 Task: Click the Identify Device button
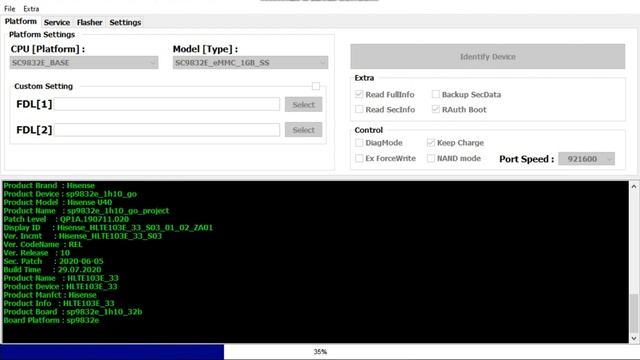(487, 56)
